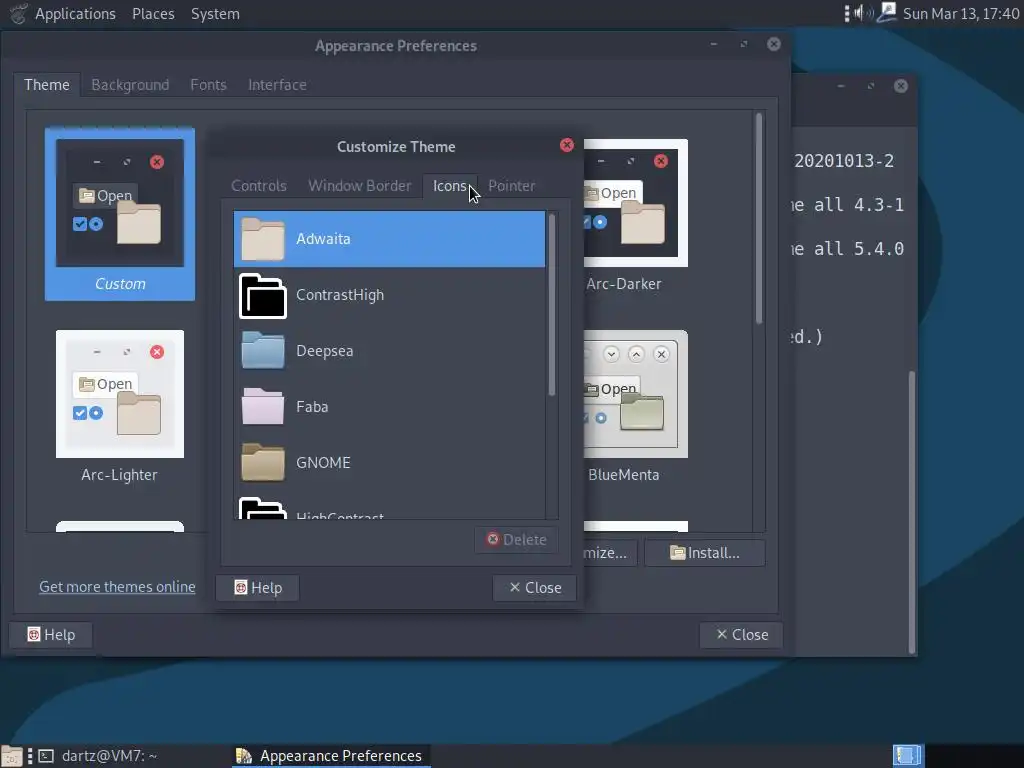Image resolution: width=1024 pixels, height=768 pixels.
Task: Click the clock showing Sun Mar 13, 17:40
Action: [x=960, y=14]
